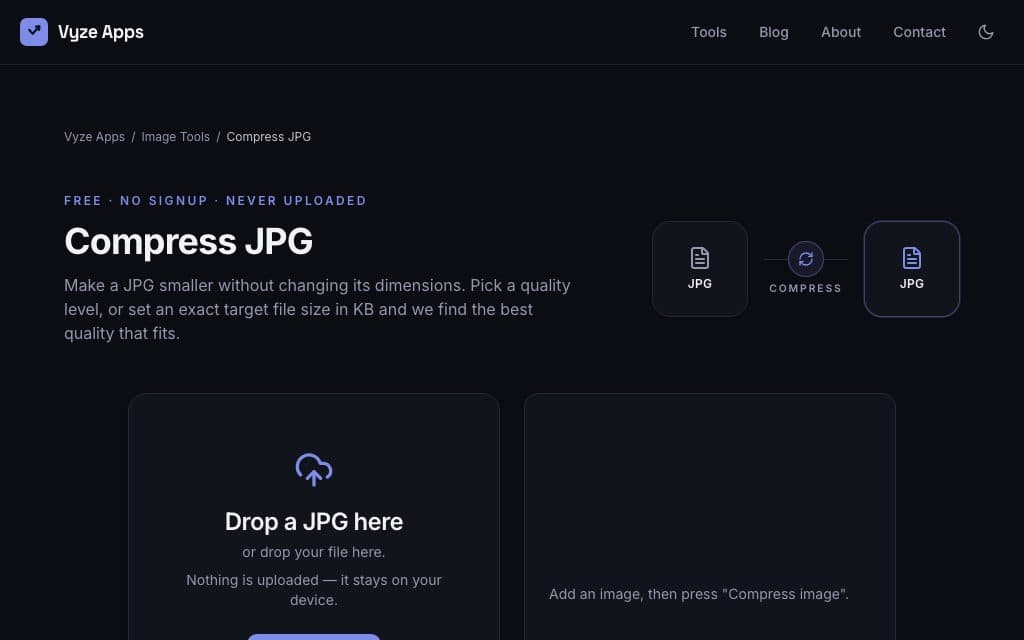The height and width of the screenshot is (640, 1024).
Task: Open the Blog page
Action: 773,32
